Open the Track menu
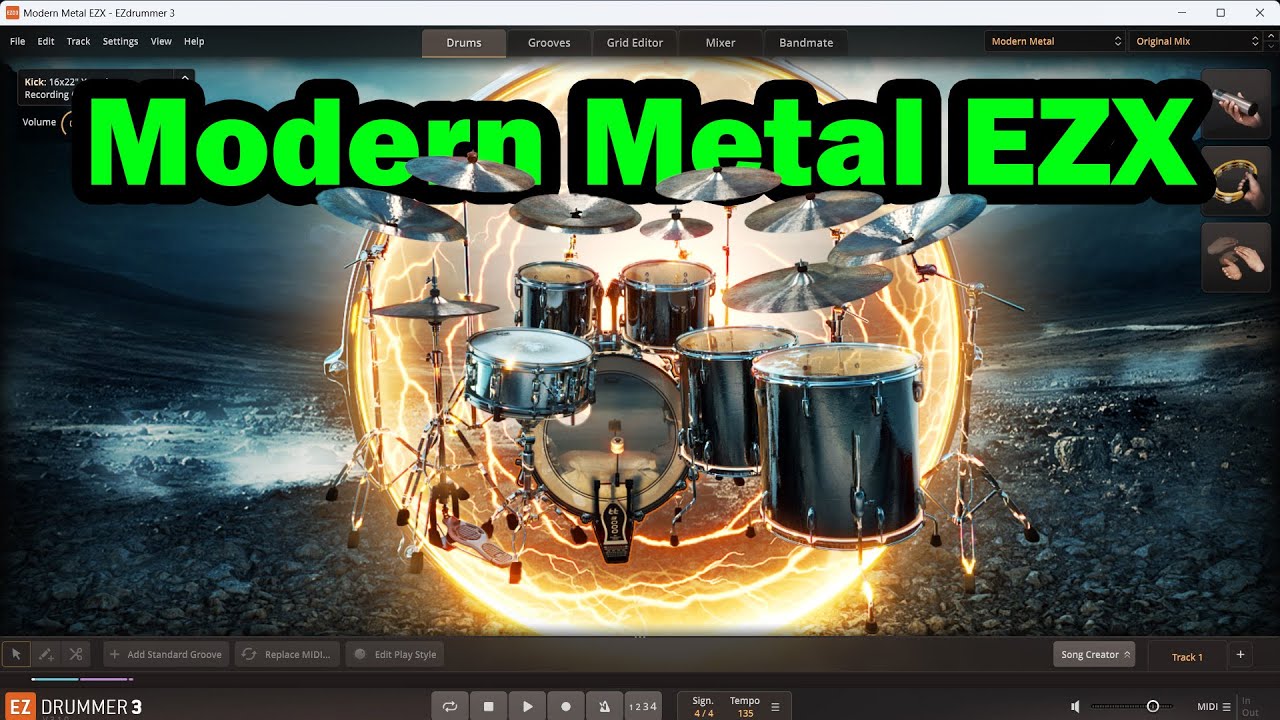1280x720 pixels. pyautogui.click(x=78, y=41)
